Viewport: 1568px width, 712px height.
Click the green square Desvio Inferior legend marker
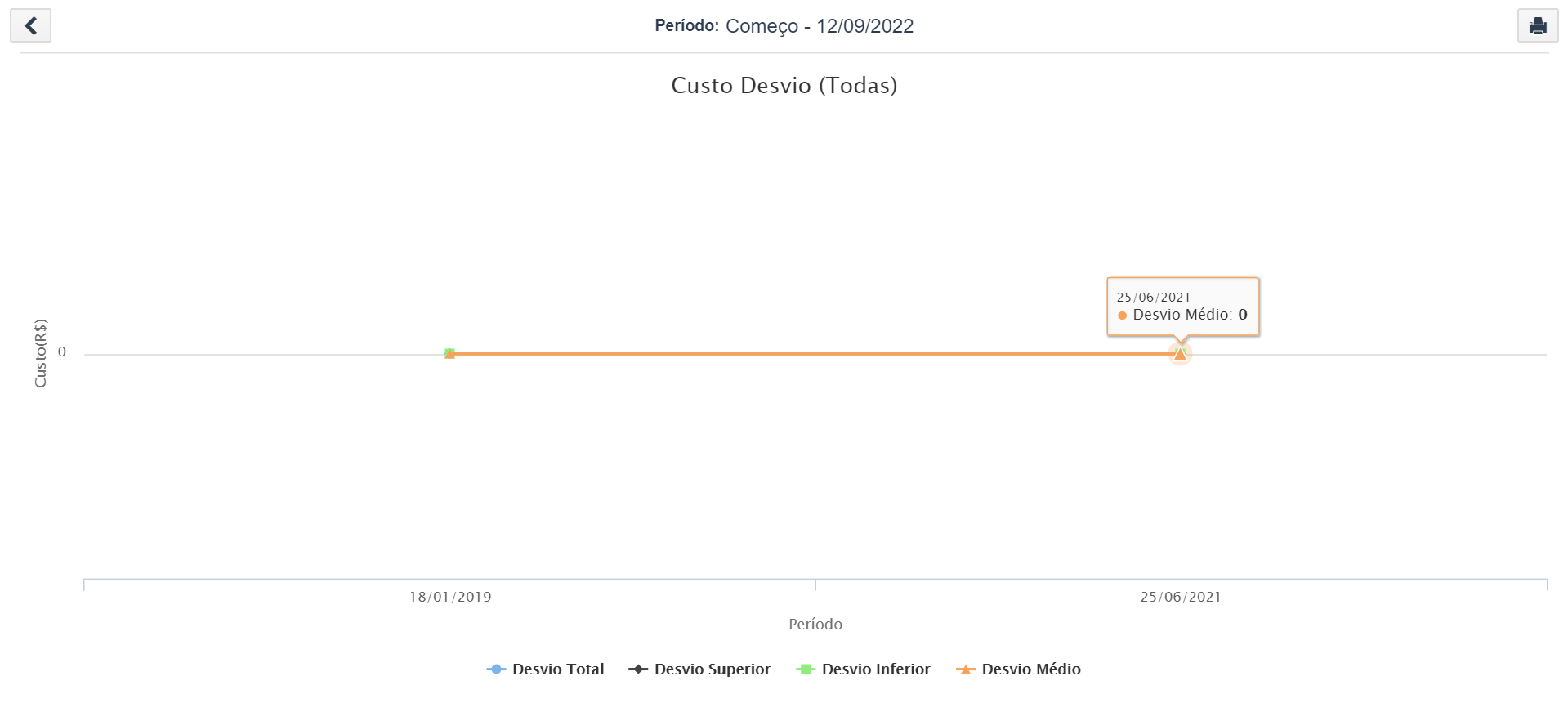(806, 669)
